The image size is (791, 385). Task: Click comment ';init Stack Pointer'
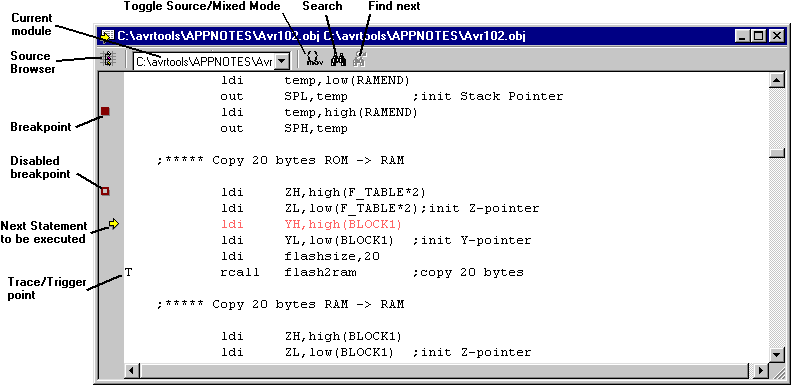click(x=487, y=96)
